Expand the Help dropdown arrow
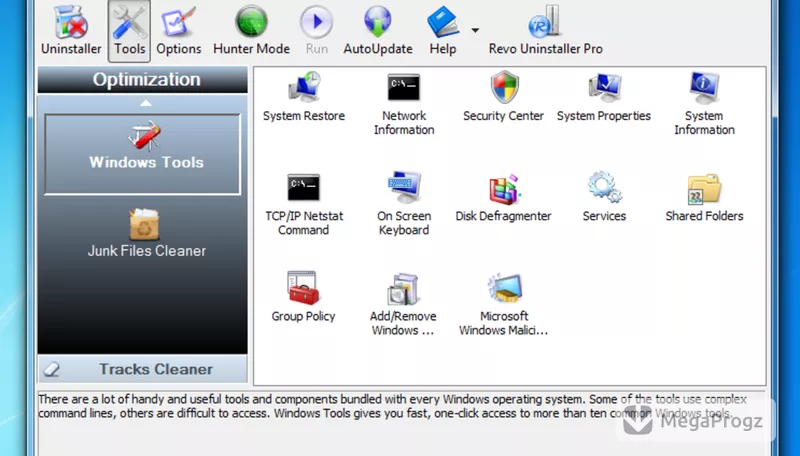 pyautogui.click(x=475, y=31)
